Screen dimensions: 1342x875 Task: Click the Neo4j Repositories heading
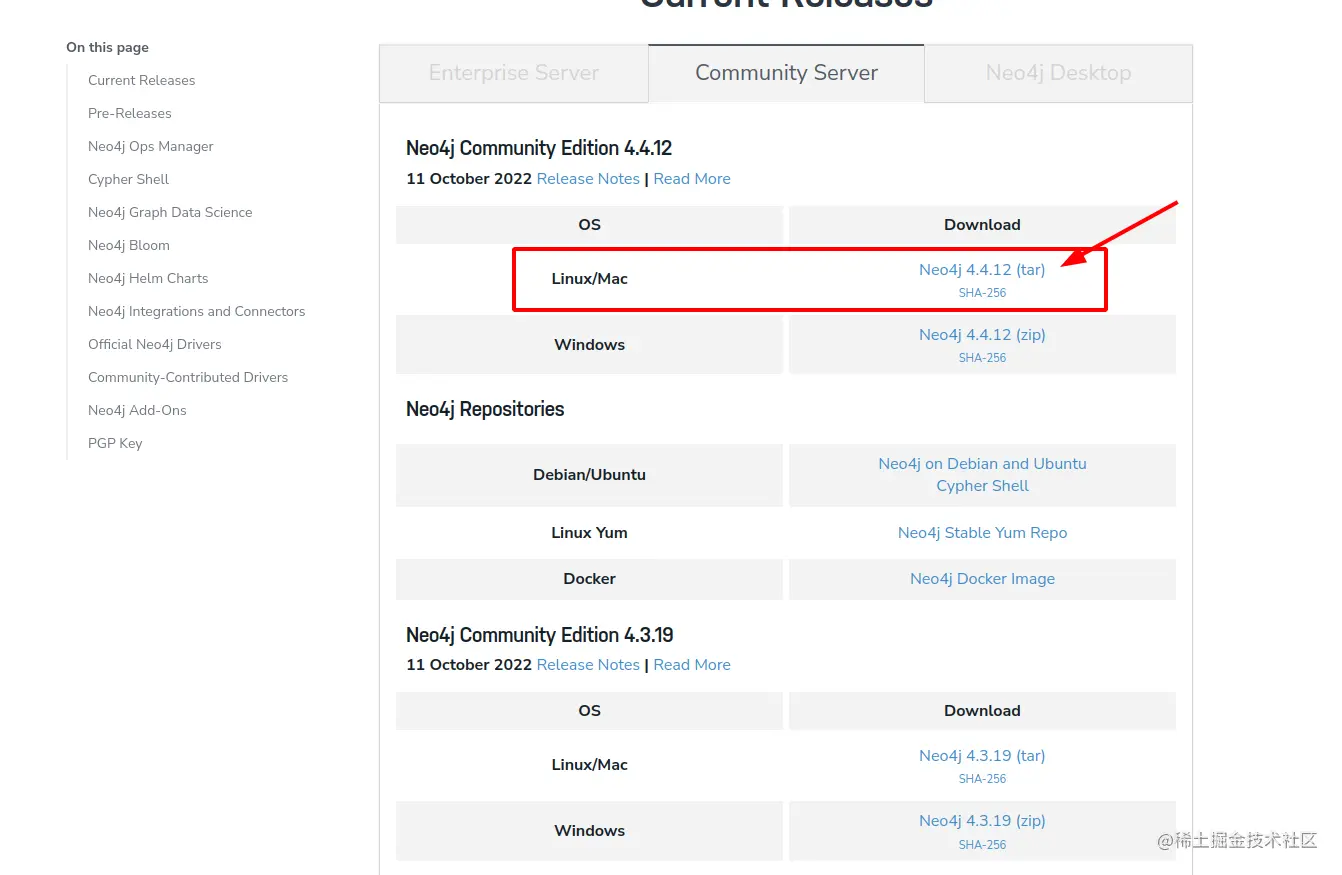(485, 409)
